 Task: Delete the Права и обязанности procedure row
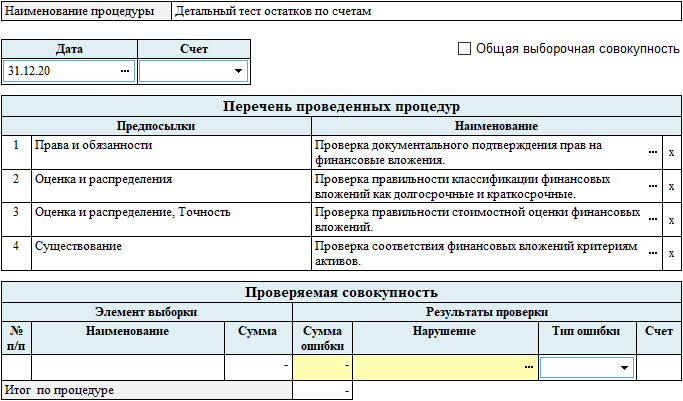(x=672, y=152)
